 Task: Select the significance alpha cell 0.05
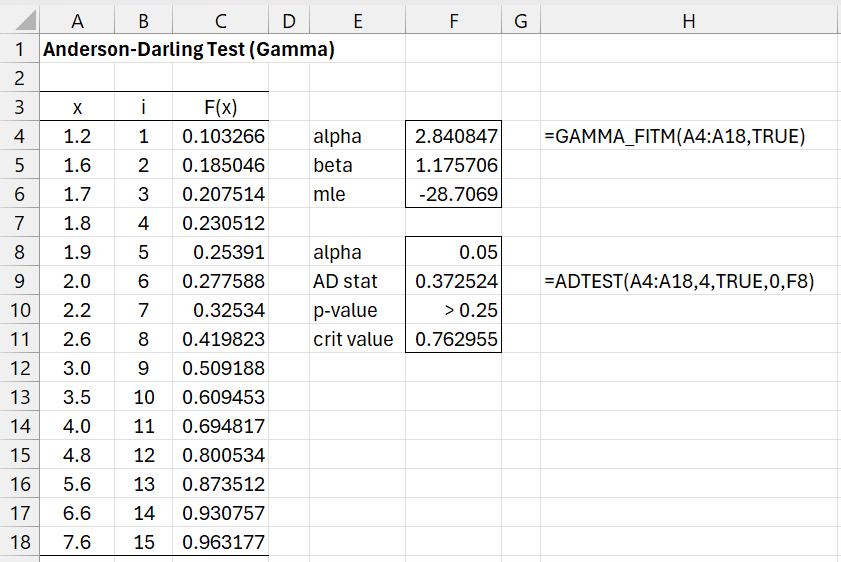453,253
